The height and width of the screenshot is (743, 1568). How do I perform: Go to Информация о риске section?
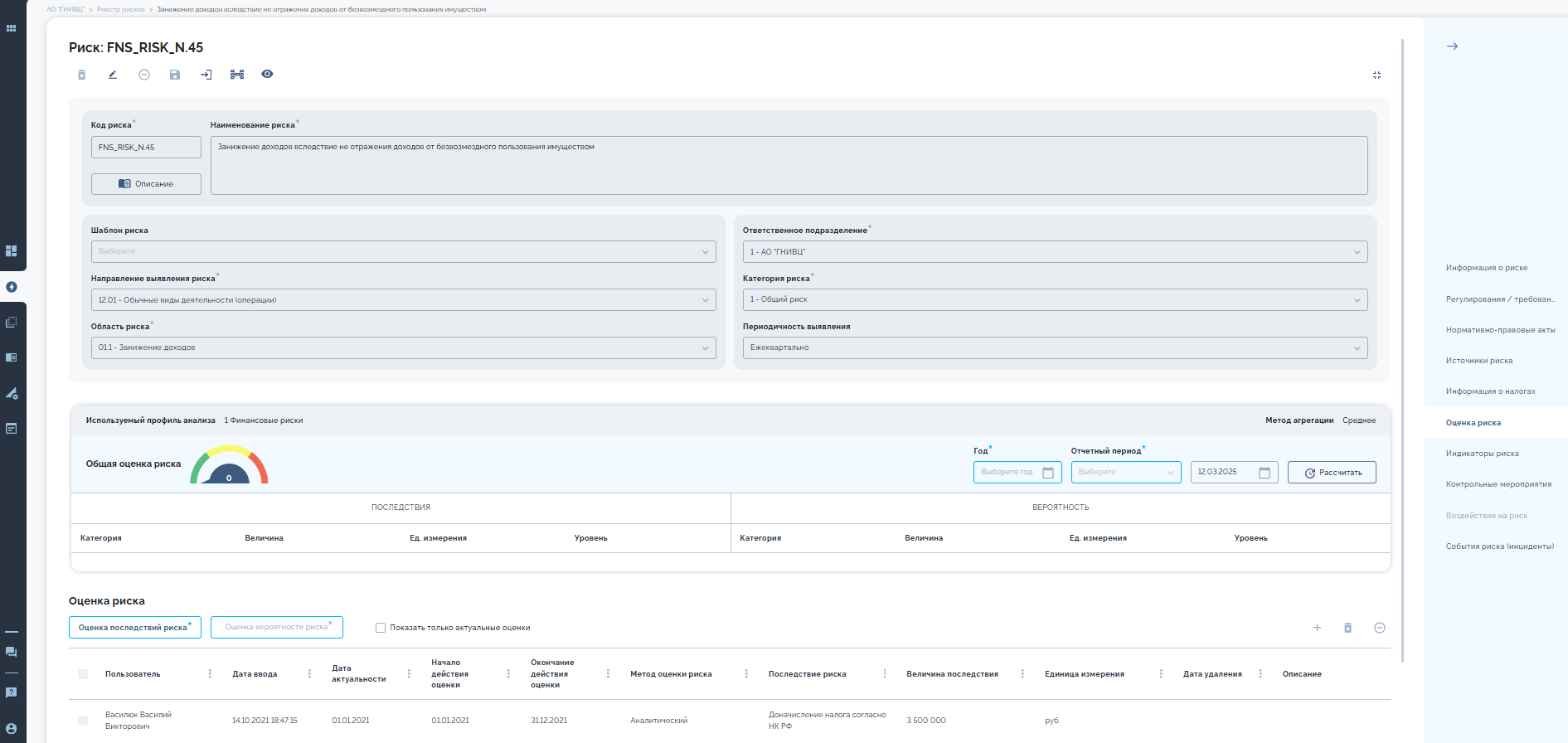click(x=1486, y=268)
